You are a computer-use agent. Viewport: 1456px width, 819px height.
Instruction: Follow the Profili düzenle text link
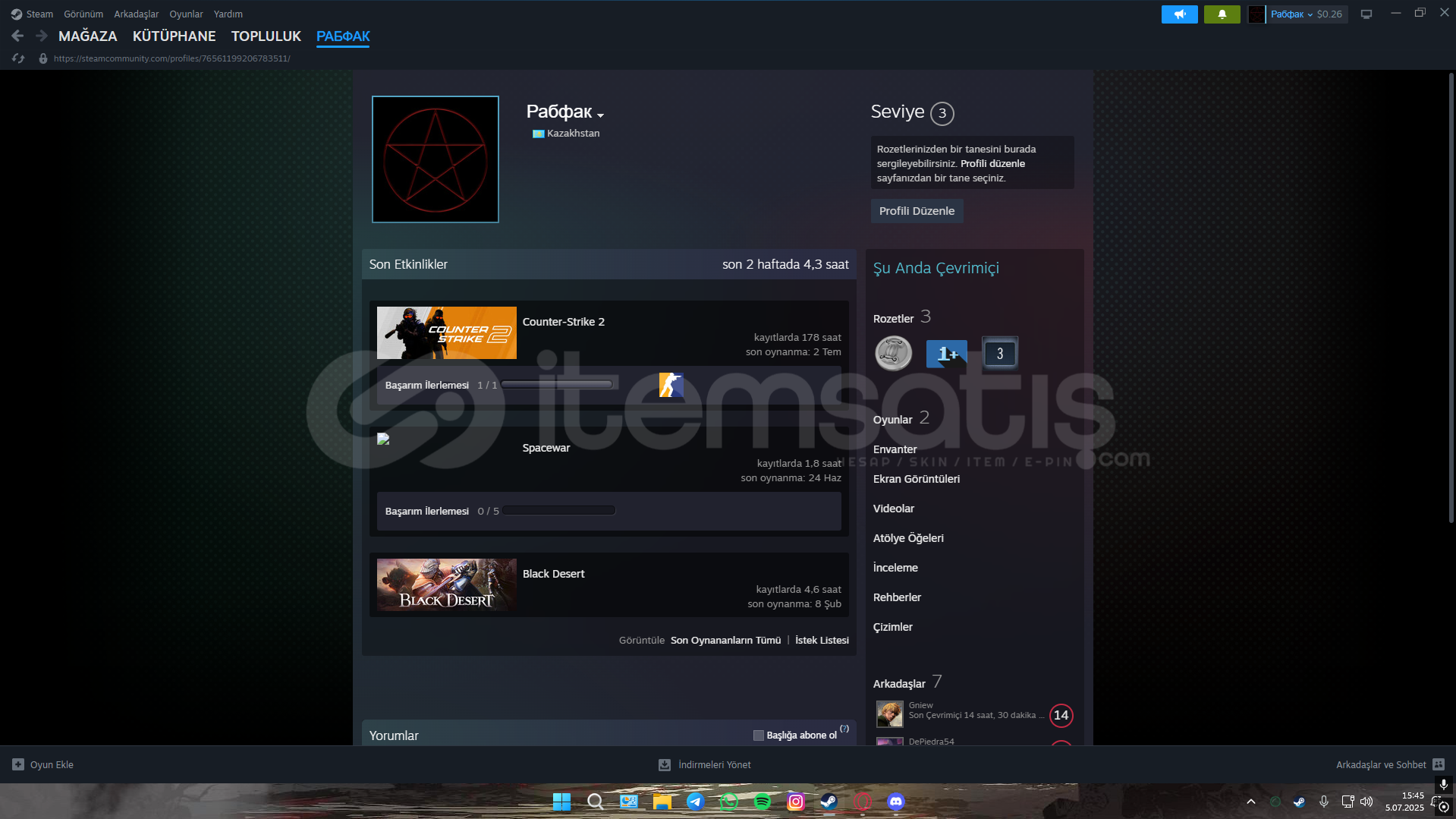pyautogui.click(x=992, y=163)
